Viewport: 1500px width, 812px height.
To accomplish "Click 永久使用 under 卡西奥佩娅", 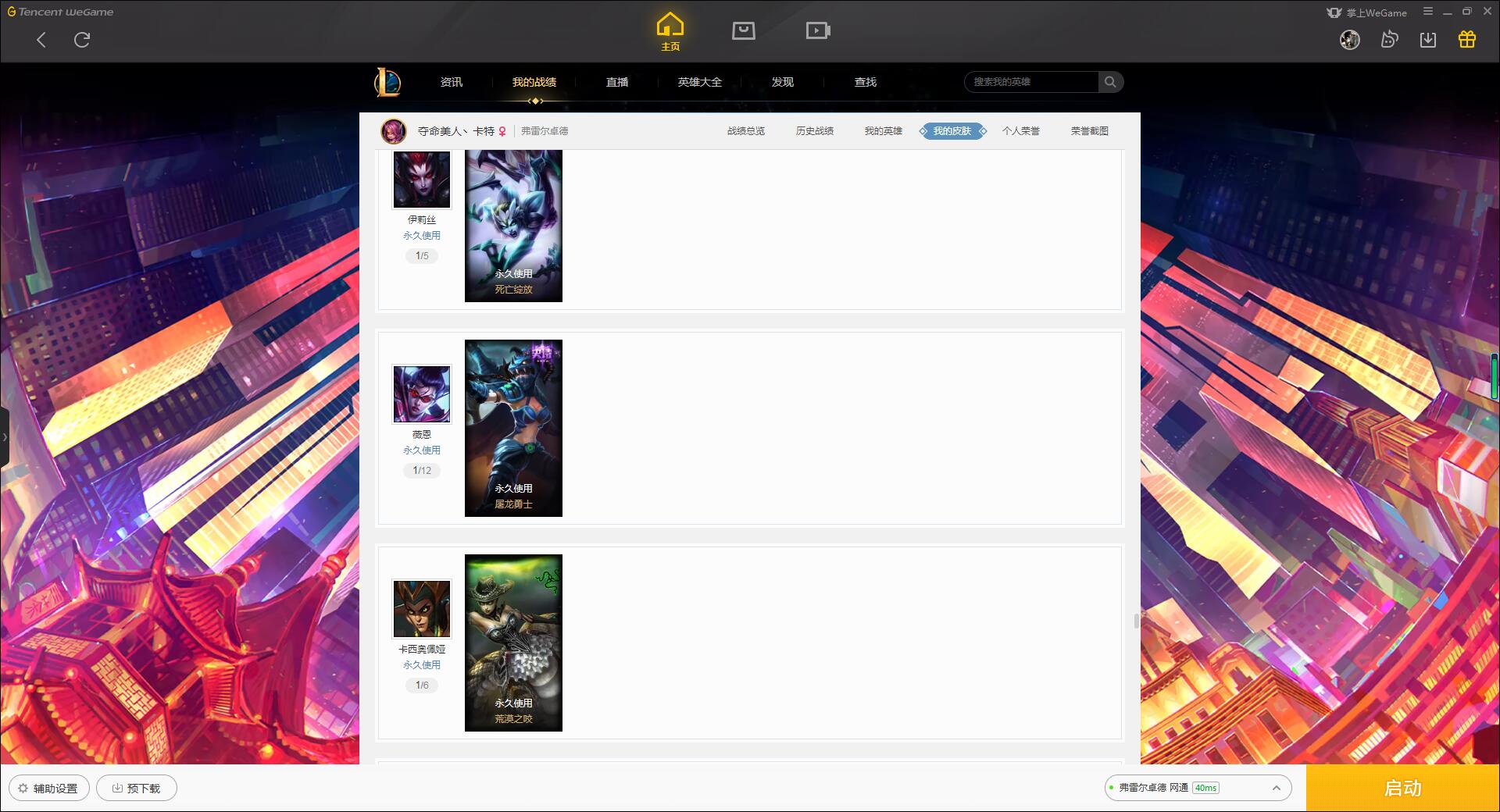I will coord(422,665).
